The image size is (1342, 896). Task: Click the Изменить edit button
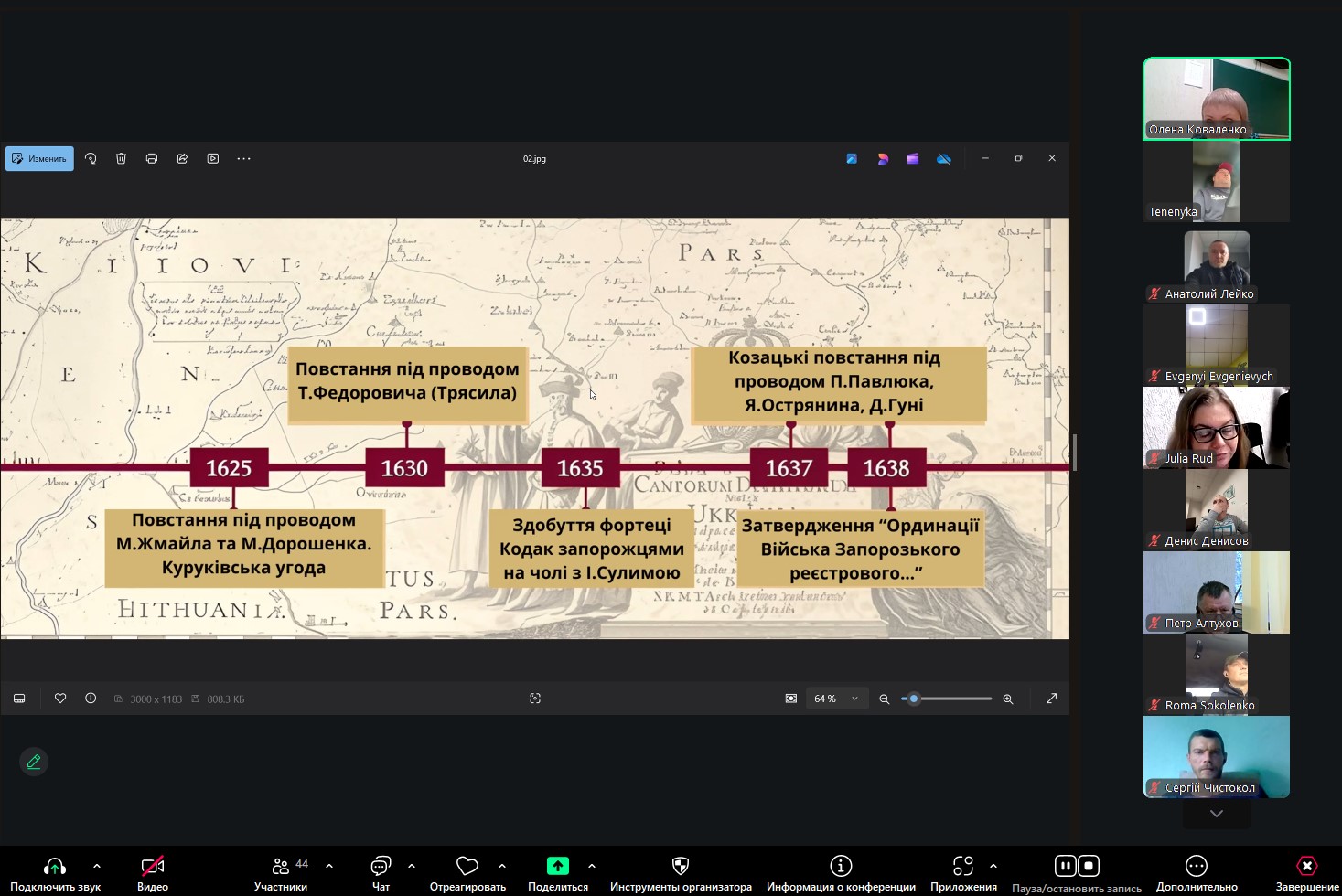point(39,158)
